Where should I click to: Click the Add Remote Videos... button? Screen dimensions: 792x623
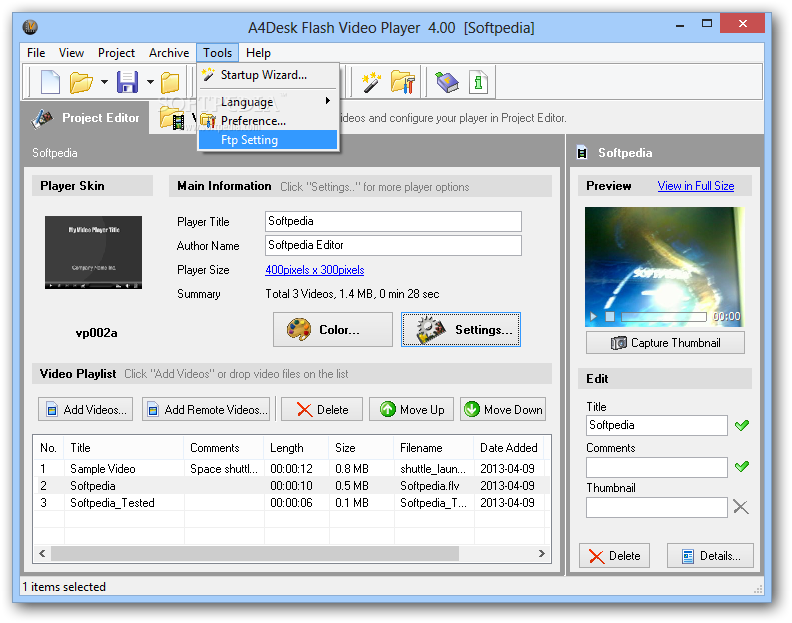(206, 409)
